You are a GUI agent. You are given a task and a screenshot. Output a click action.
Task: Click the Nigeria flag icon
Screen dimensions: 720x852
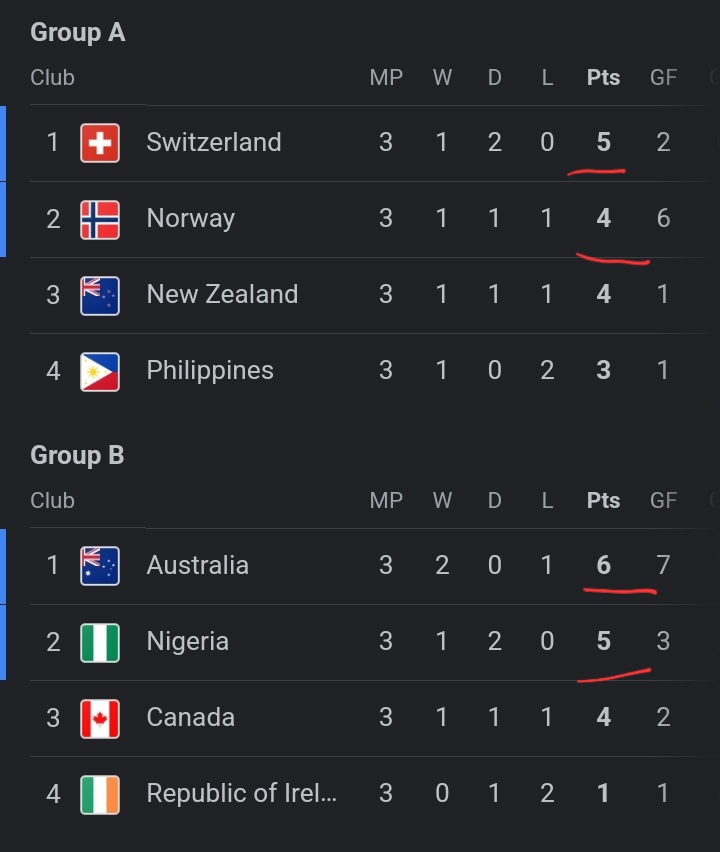tap(100, 642)
